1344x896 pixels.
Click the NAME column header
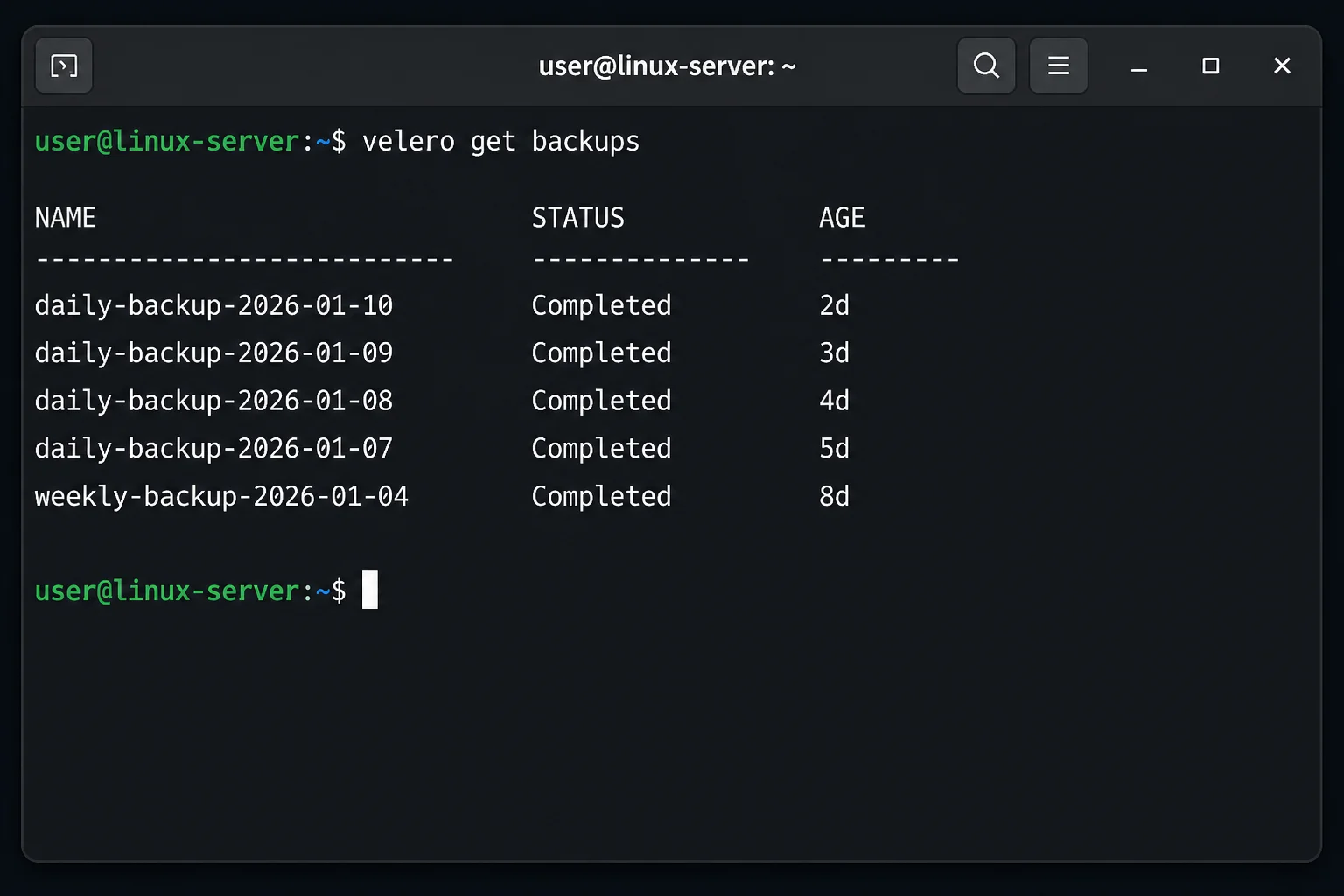66,217
